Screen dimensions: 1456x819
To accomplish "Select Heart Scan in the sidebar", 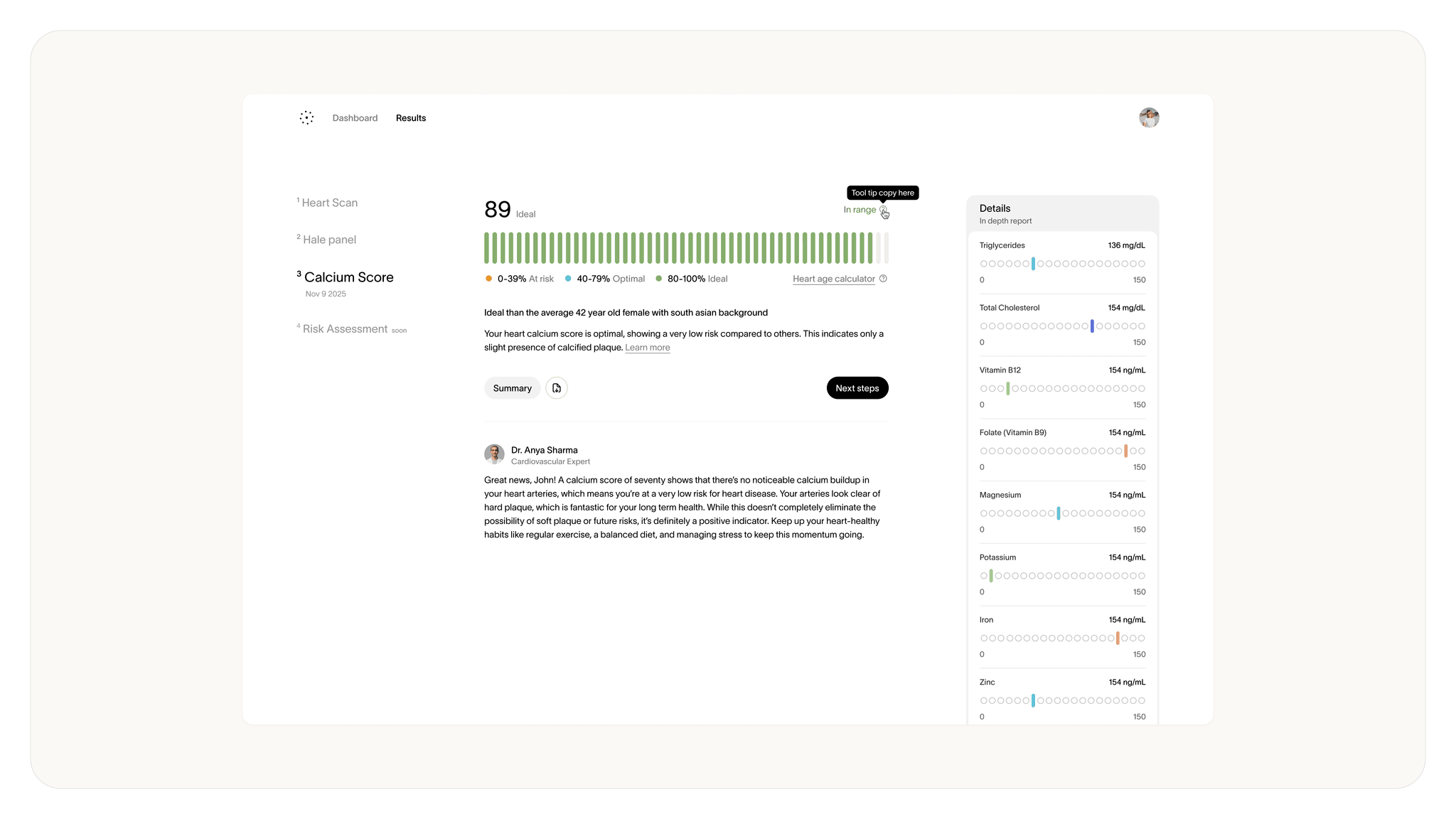I will [329, 203].
